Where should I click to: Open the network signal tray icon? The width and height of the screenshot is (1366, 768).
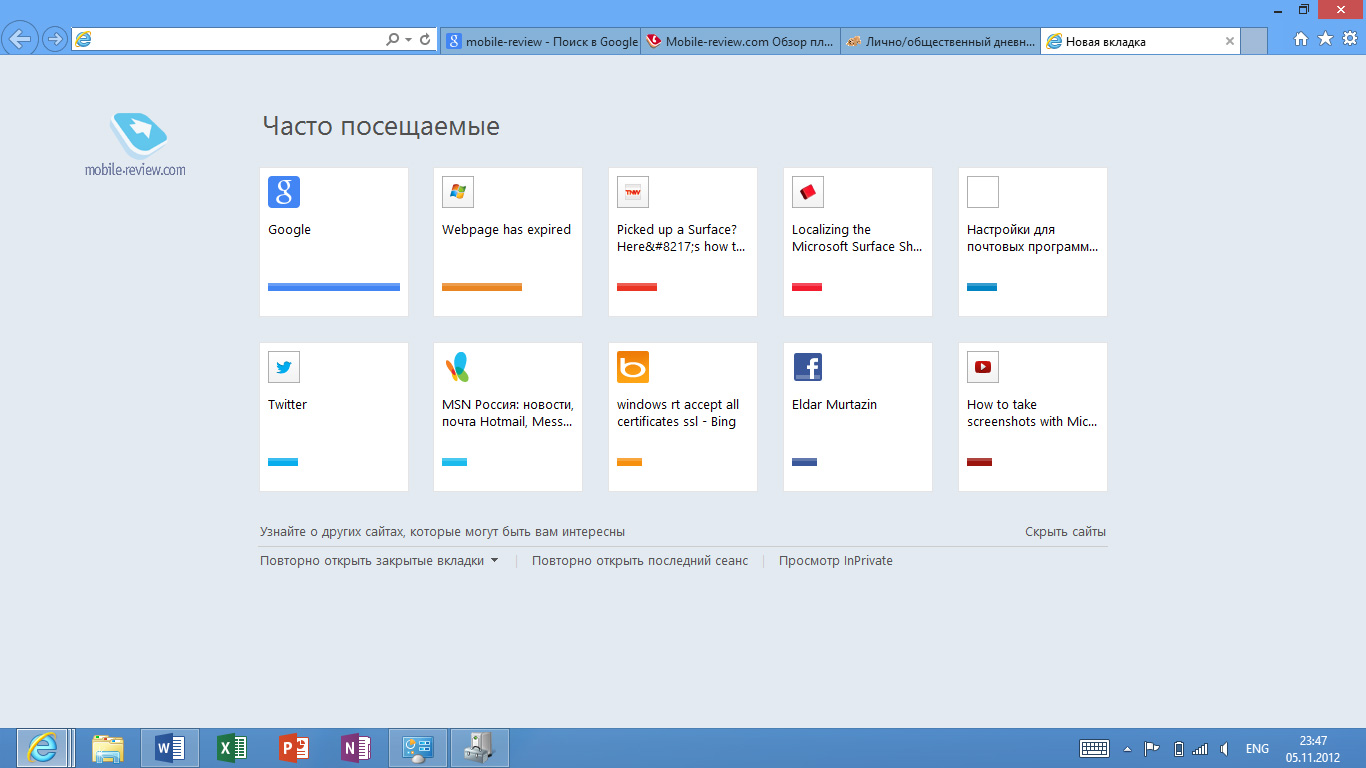tap(1200, 749)
